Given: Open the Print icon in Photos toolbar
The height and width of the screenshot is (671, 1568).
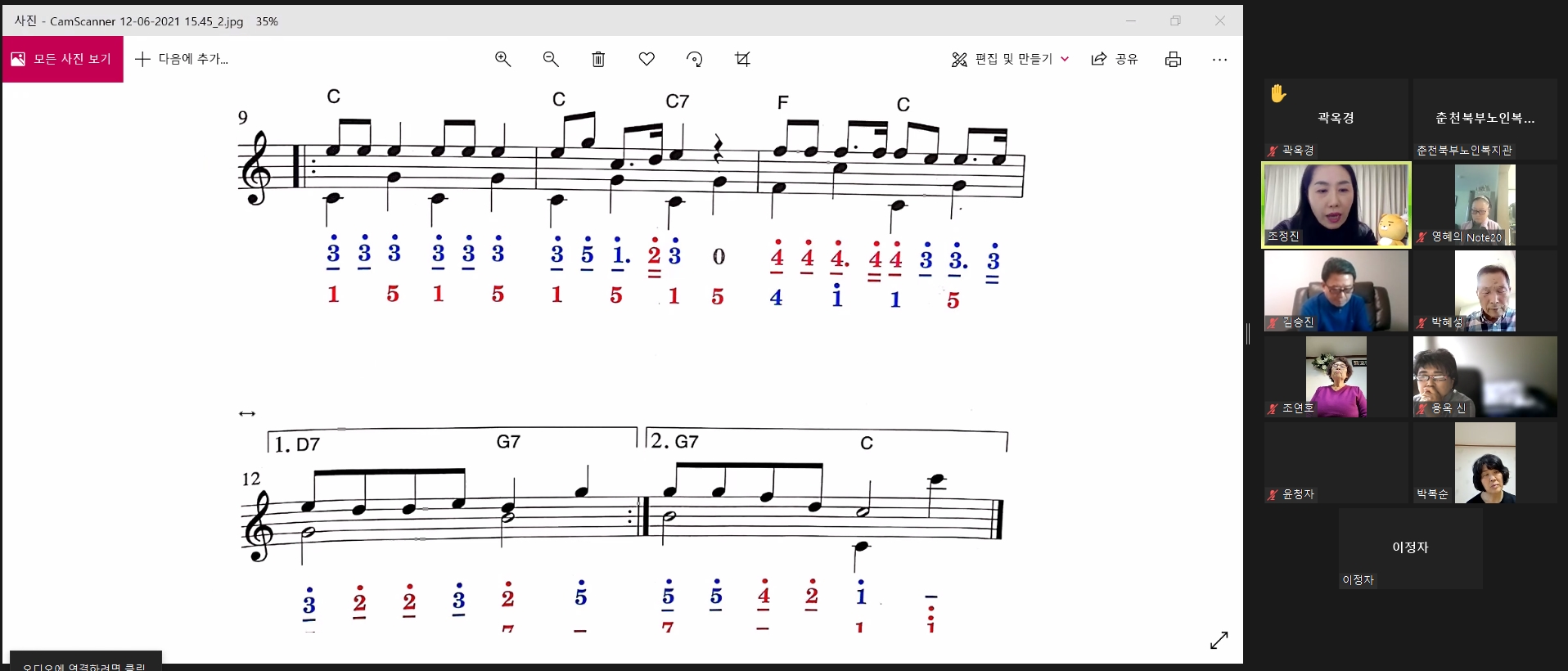Looking at the screenshot, I should tap(1173, 59).
